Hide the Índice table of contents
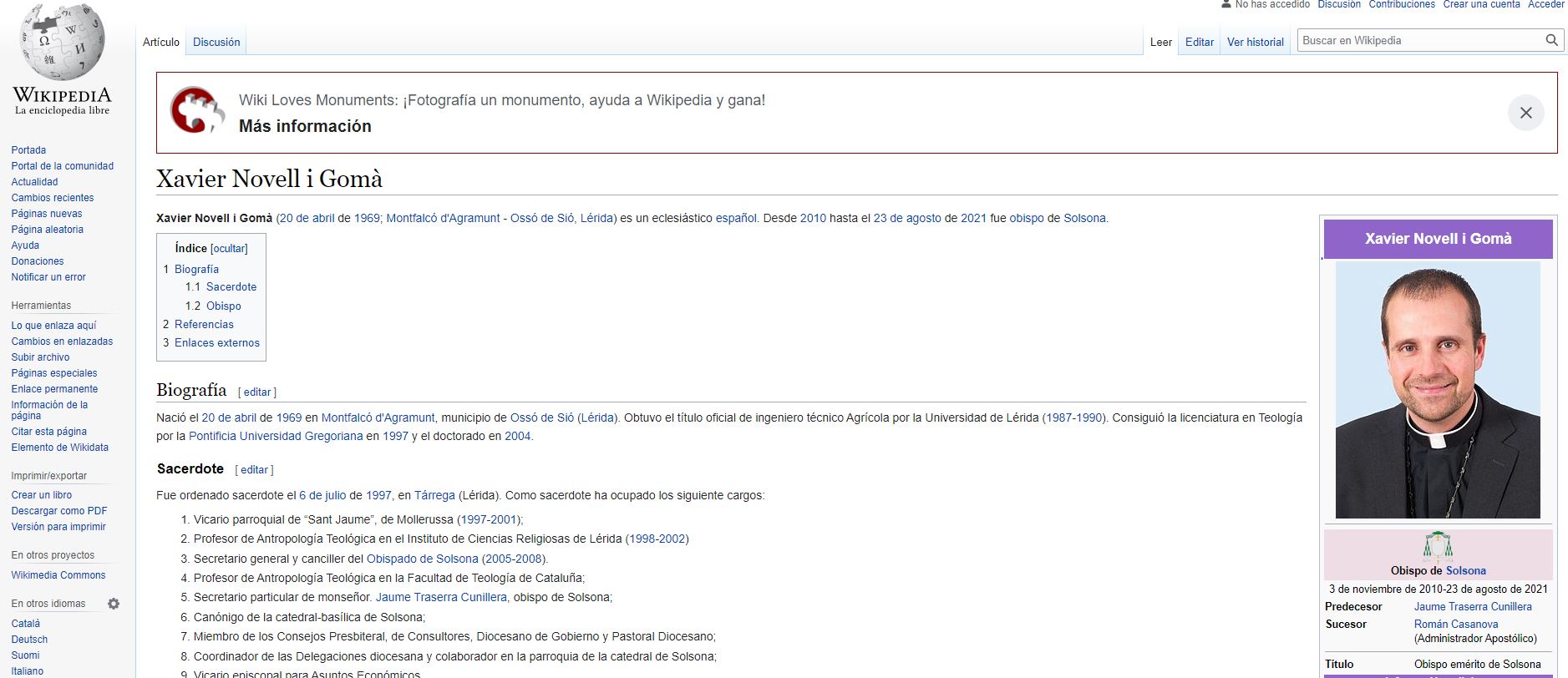This screenshot has height=678, width=1568. tap(229, 249)
